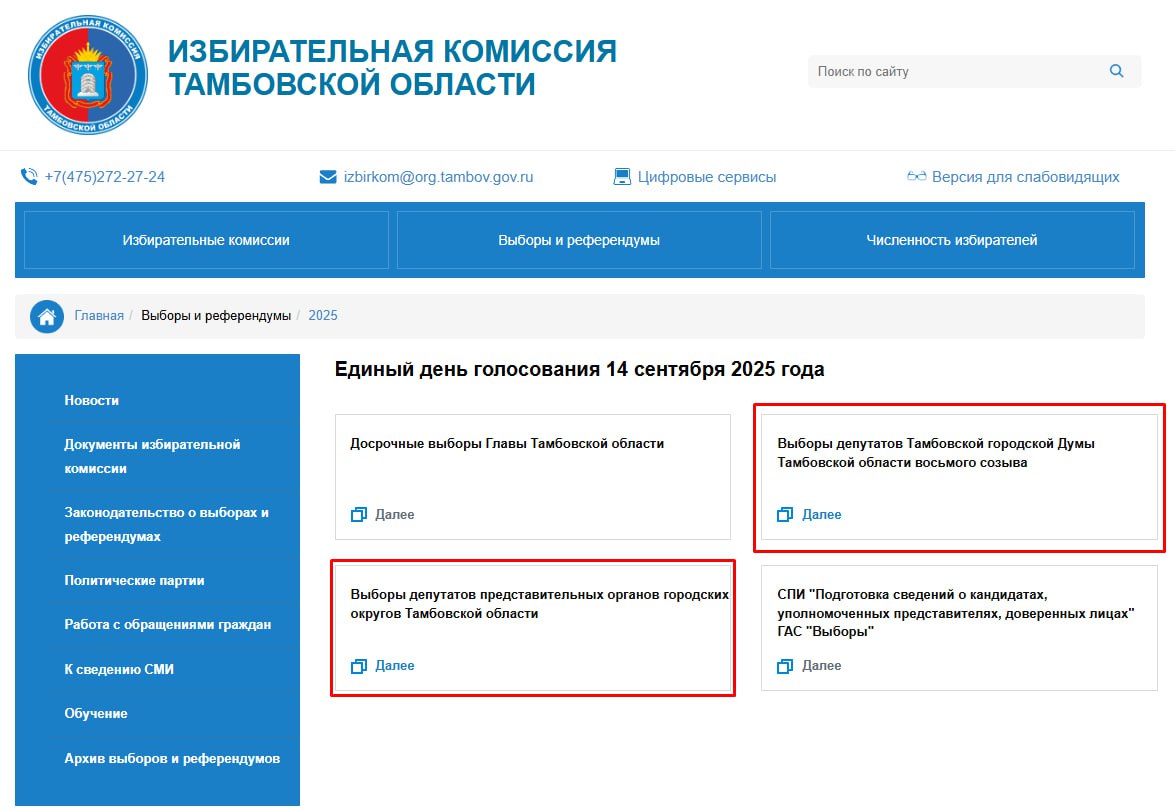1175x811 pixels.
Task: Click izbirkom@org.tambov.gov.ru email link
Action: (438, 177)
